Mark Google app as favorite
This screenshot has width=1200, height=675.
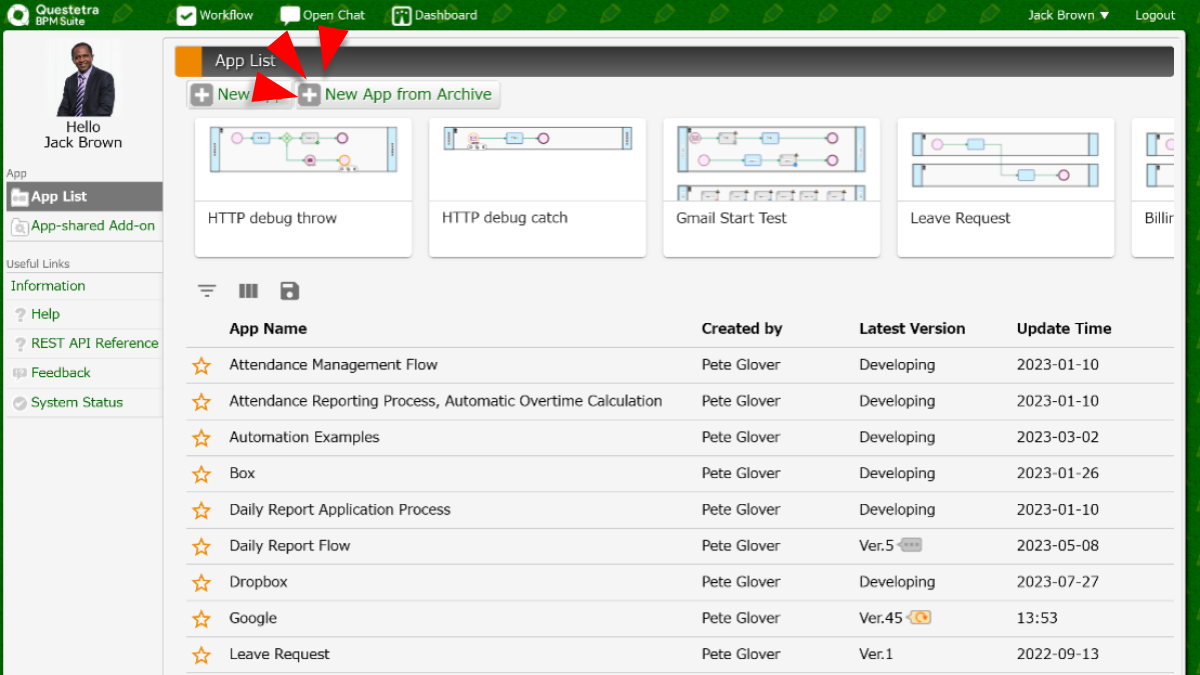click(201, 619)
